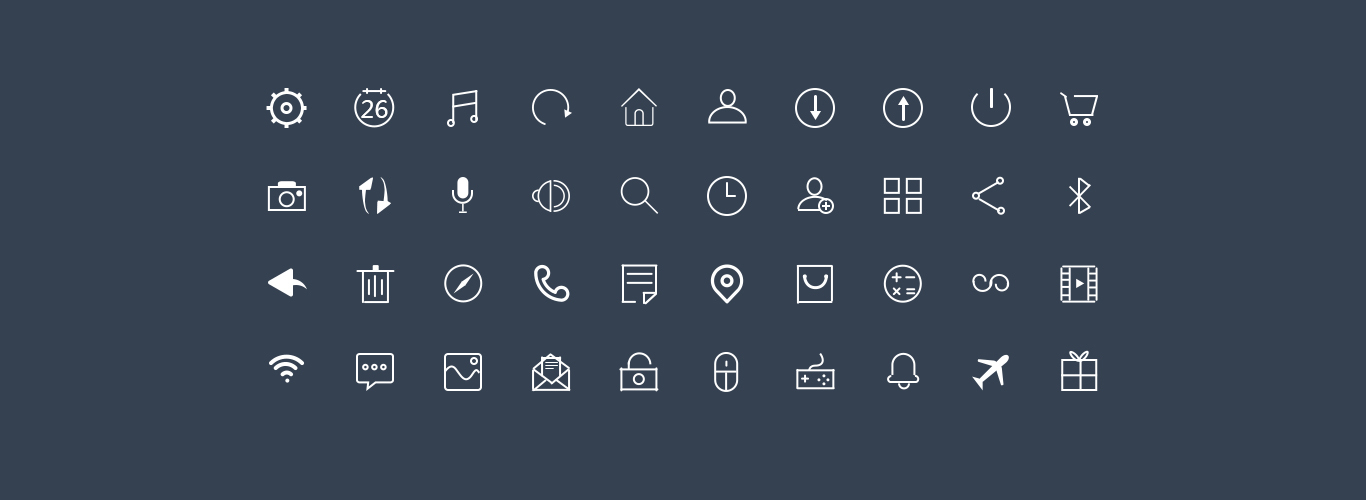
Task: Open the shopping cart icon
Action: coord(1079,108)
